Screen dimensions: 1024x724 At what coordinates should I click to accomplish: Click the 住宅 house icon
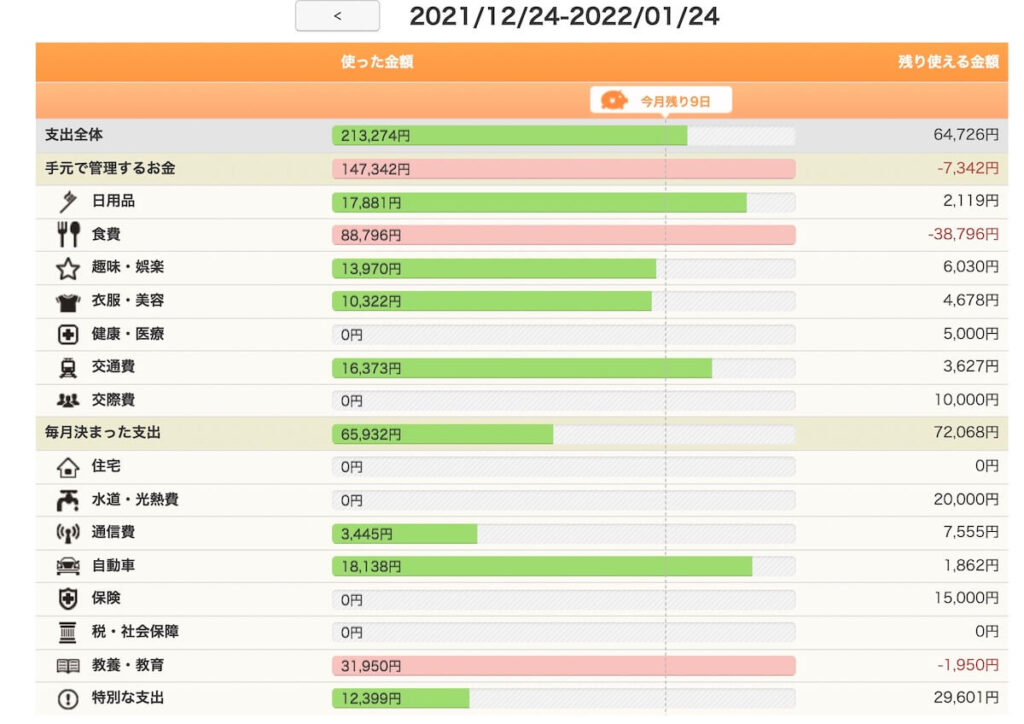pyautogui.click(x=68, y=467)
